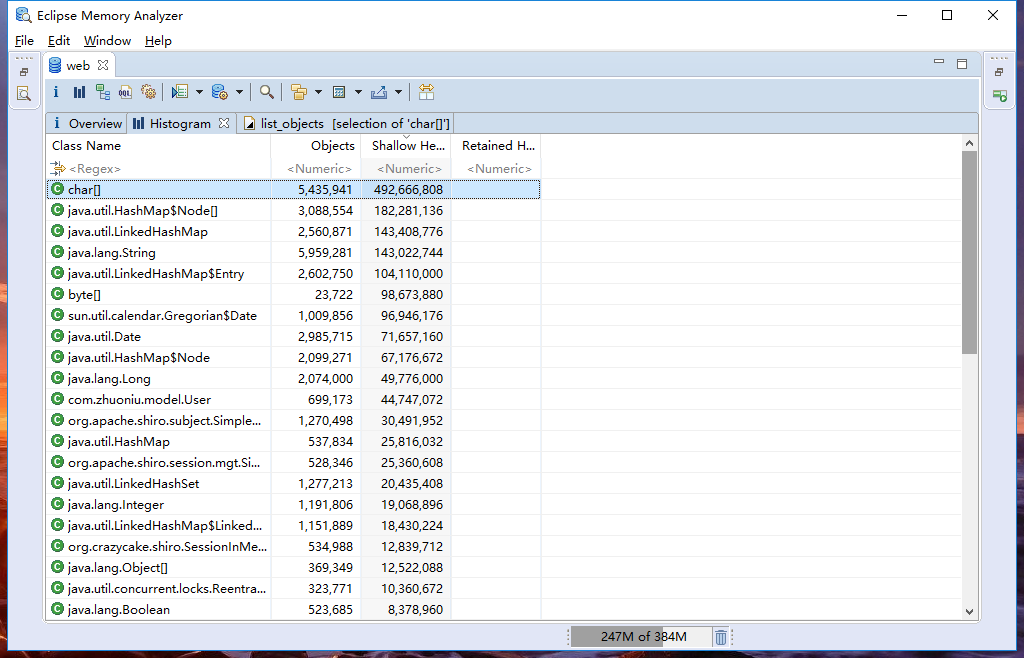This screenshot has width=1024, height=658.
Task: Click the vertical scrollbar thumb
Action: [969, 253]
